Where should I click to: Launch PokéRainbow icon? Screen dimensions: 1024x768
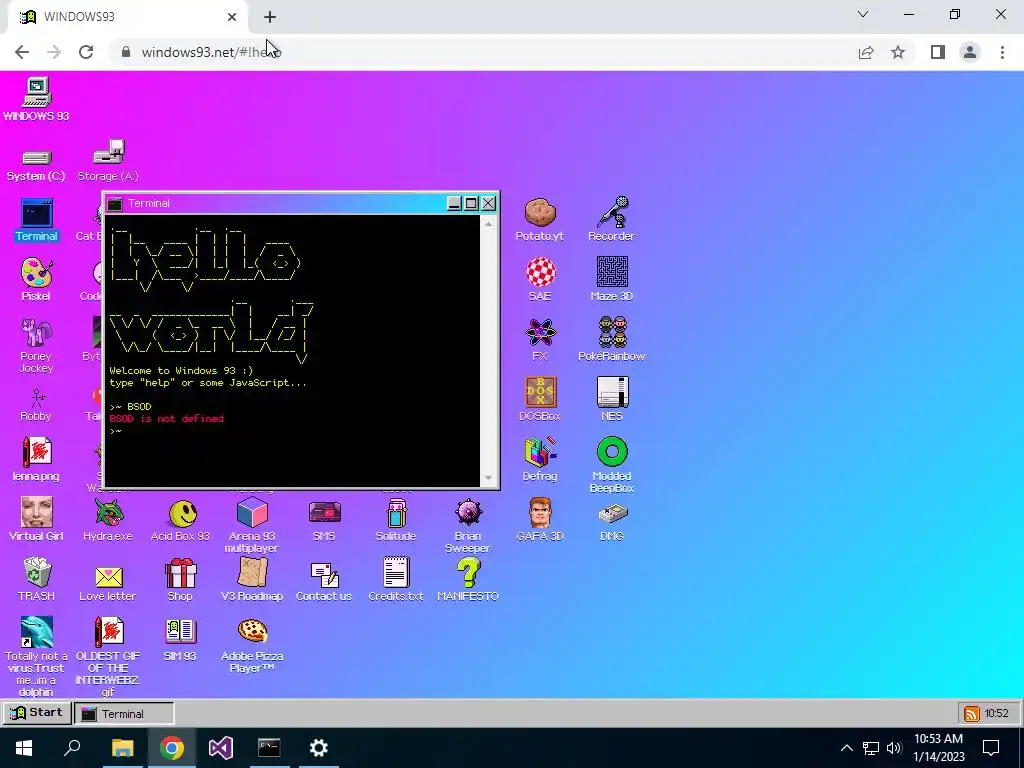(x=613, y=332)
